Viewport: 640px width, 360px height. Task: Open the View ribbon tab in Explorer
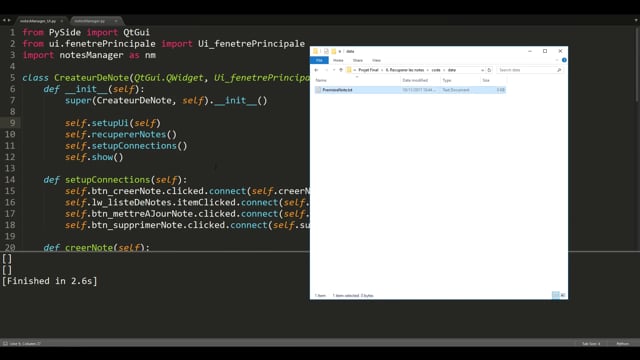pyautogui.click(x=376, y=60)
